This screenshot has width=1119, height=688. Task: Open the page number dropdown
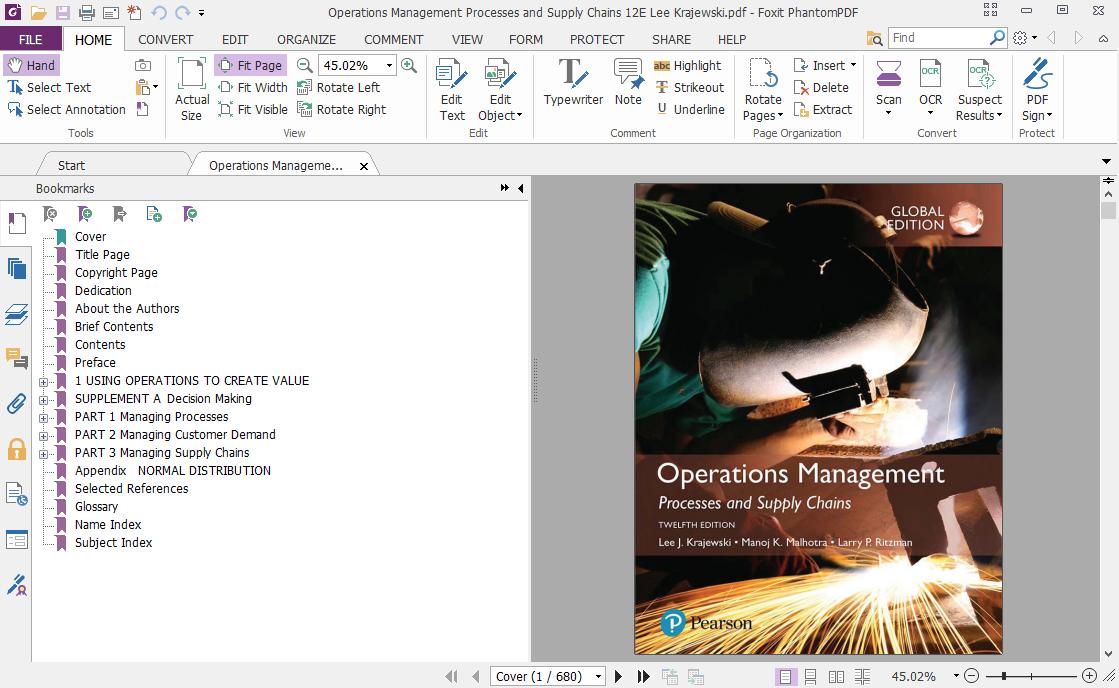[x=598, y=676]
